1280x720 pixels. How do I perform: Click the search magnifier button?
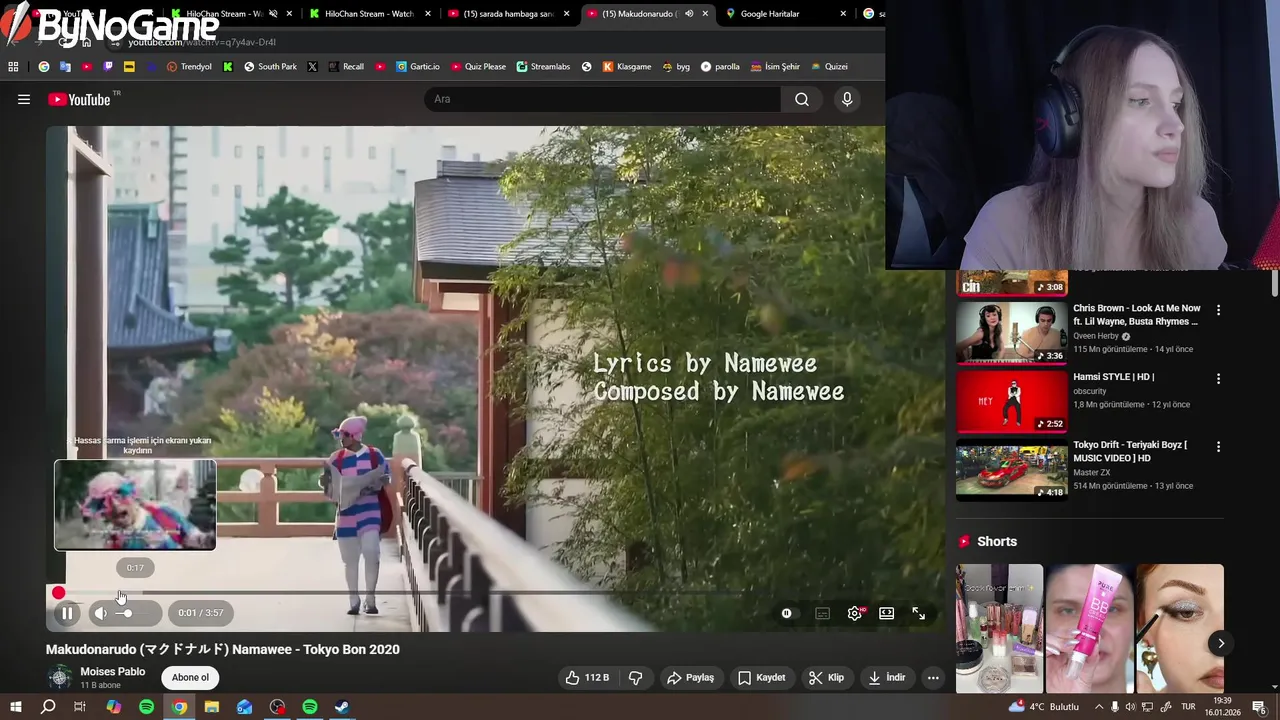pos(801,99)
